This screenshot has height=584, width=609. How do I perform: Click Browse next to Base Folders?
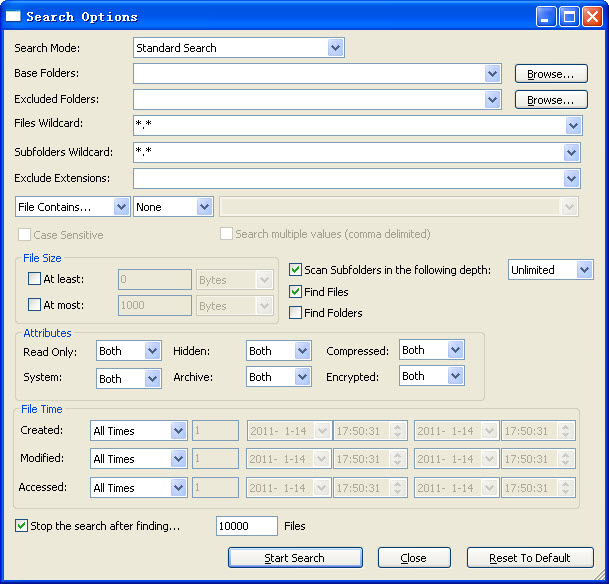(x=550, y=74)
